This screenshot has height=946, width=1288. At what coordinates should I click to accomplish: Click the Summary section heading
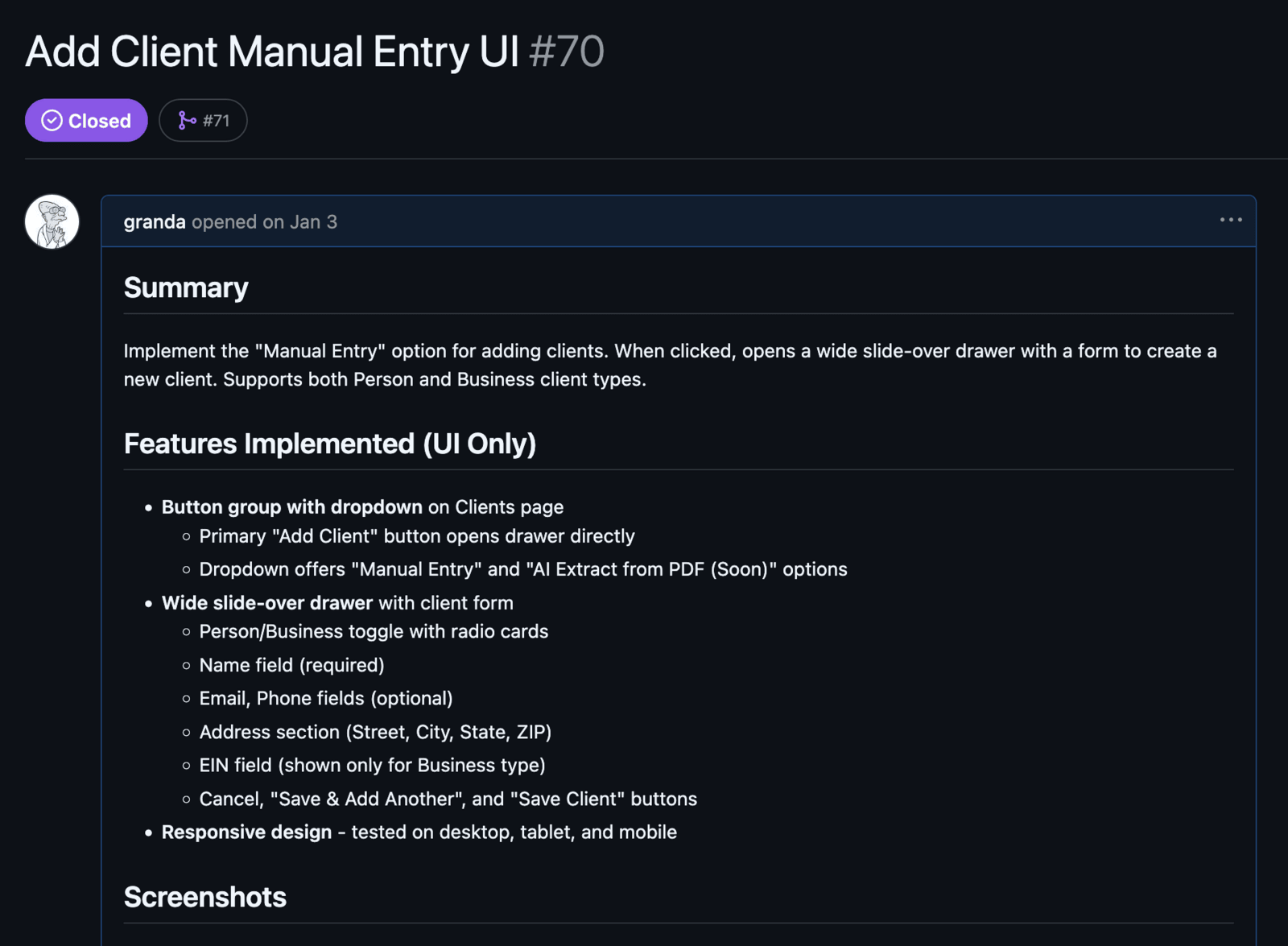(x=185, y=287)
